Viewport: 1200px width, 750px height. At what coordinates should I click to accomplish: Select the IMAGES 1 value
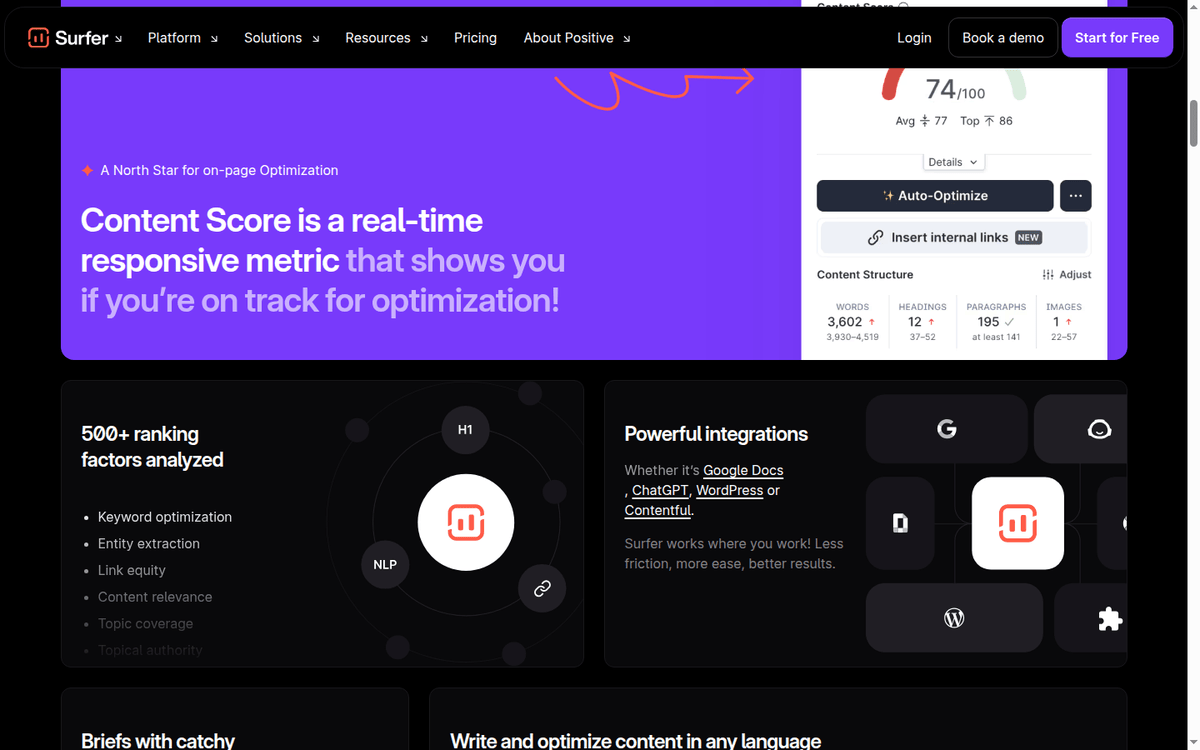pyautogui.click(x=1056, y=322)
